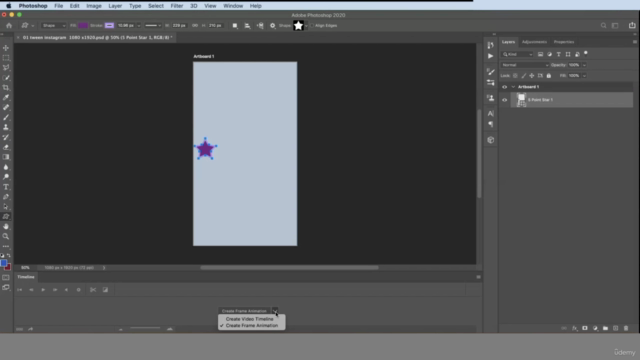The width and height of the screenshot is (640, 360).
Task: Open the stroke width dropdown
Action: (x=139, y=25)
